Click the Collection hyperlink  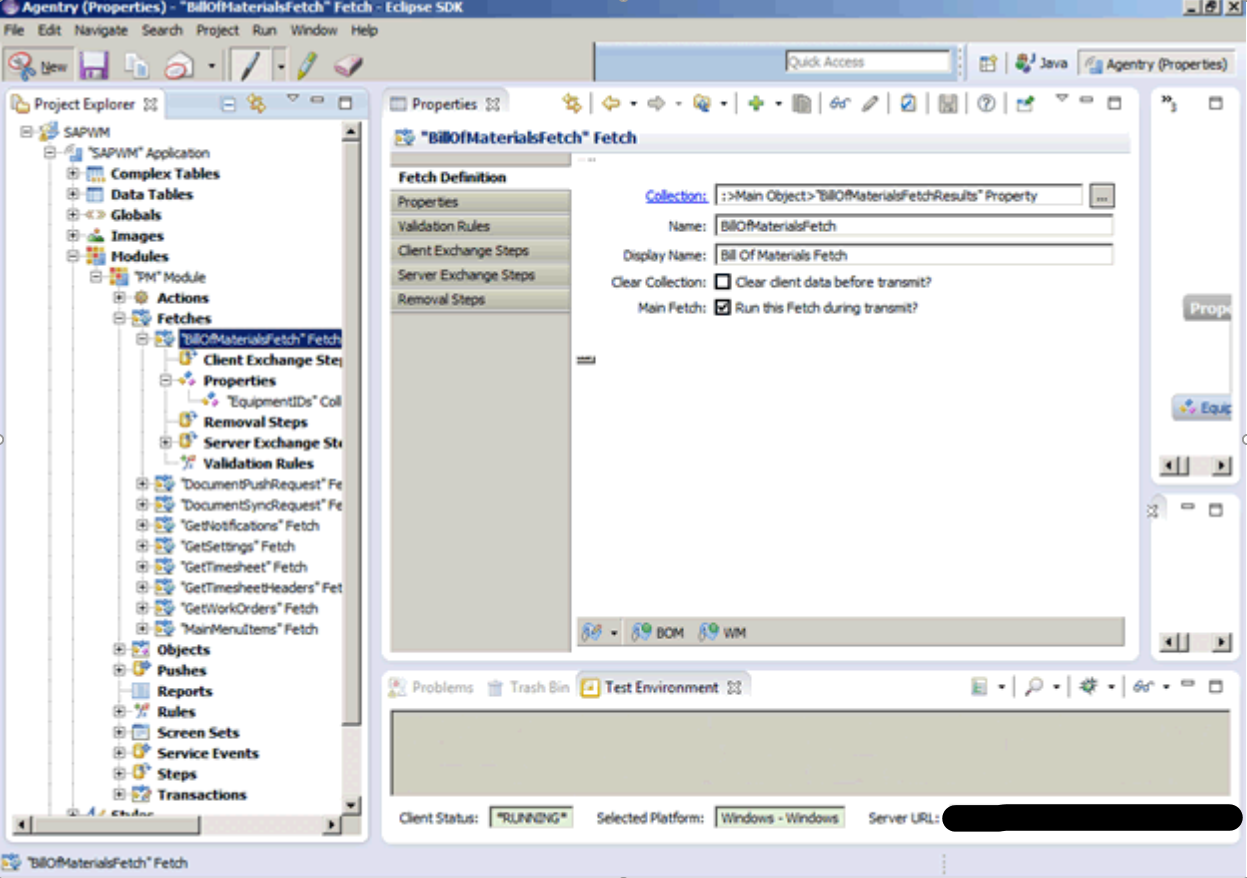point(676,196)
